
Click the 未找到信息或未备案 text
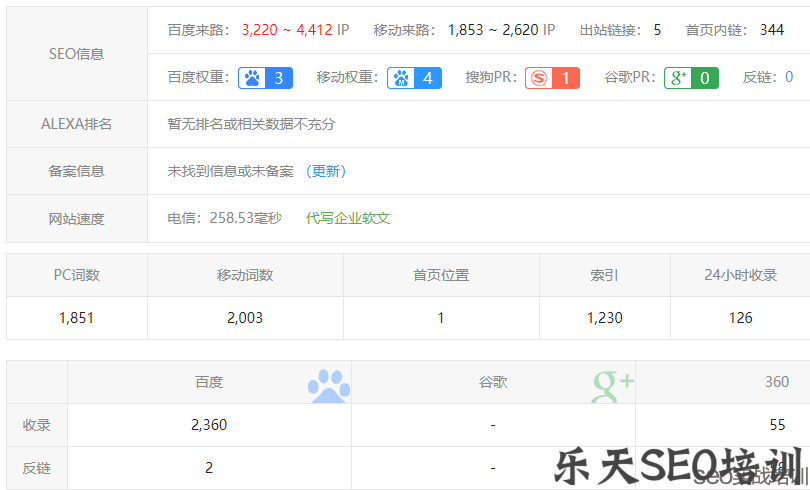pos(230,171)
